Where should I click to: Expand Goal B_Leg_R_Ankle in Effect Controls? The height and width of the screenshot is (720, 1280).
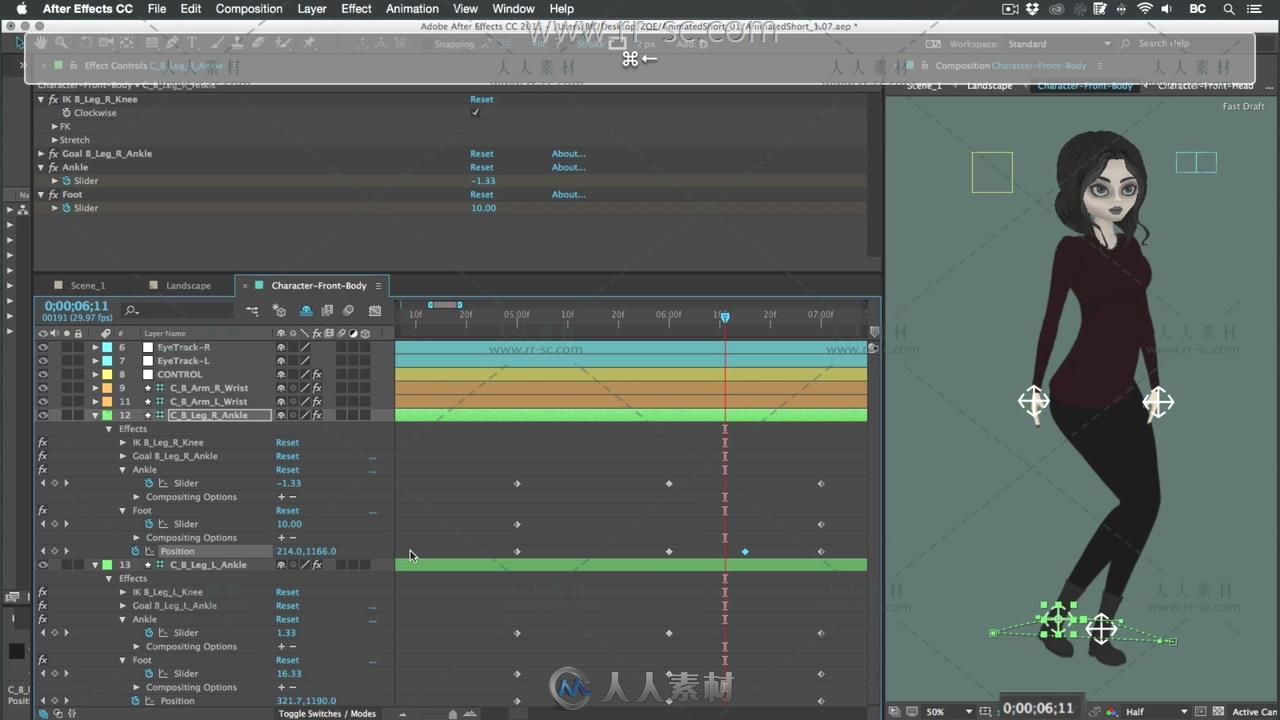click(x=41, y=154)
